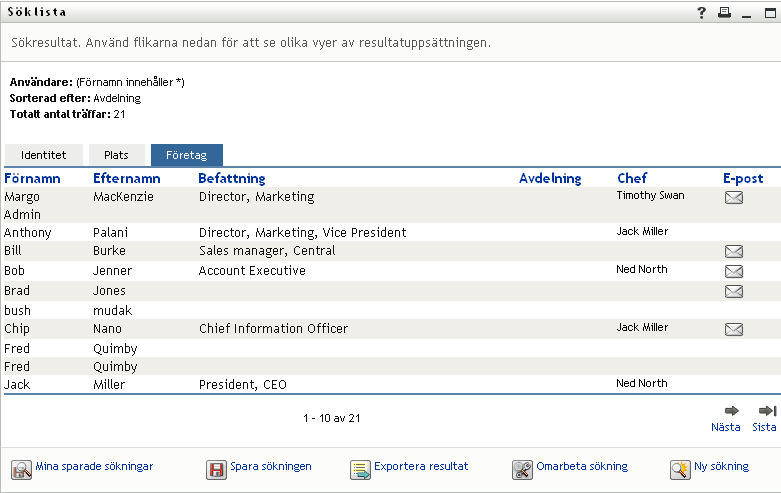Viewport: 781px width, 493px height.
Task: Email Margo MacKenzie via envelope icon
Action: (x=734, y=197)
